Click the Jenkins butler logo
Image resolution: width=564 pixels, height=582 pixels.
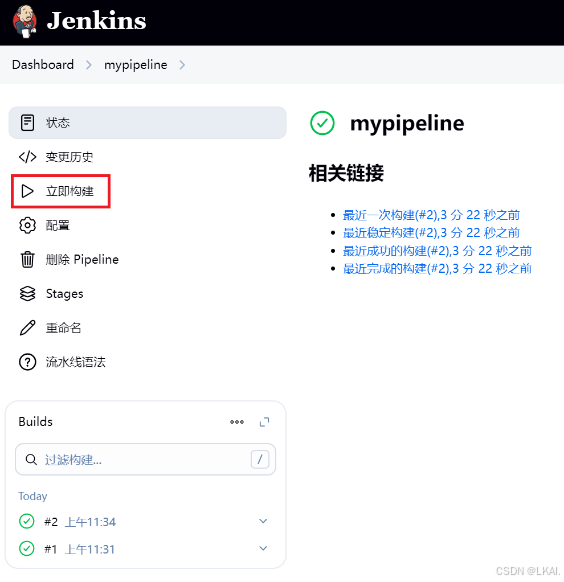[25, 21]
